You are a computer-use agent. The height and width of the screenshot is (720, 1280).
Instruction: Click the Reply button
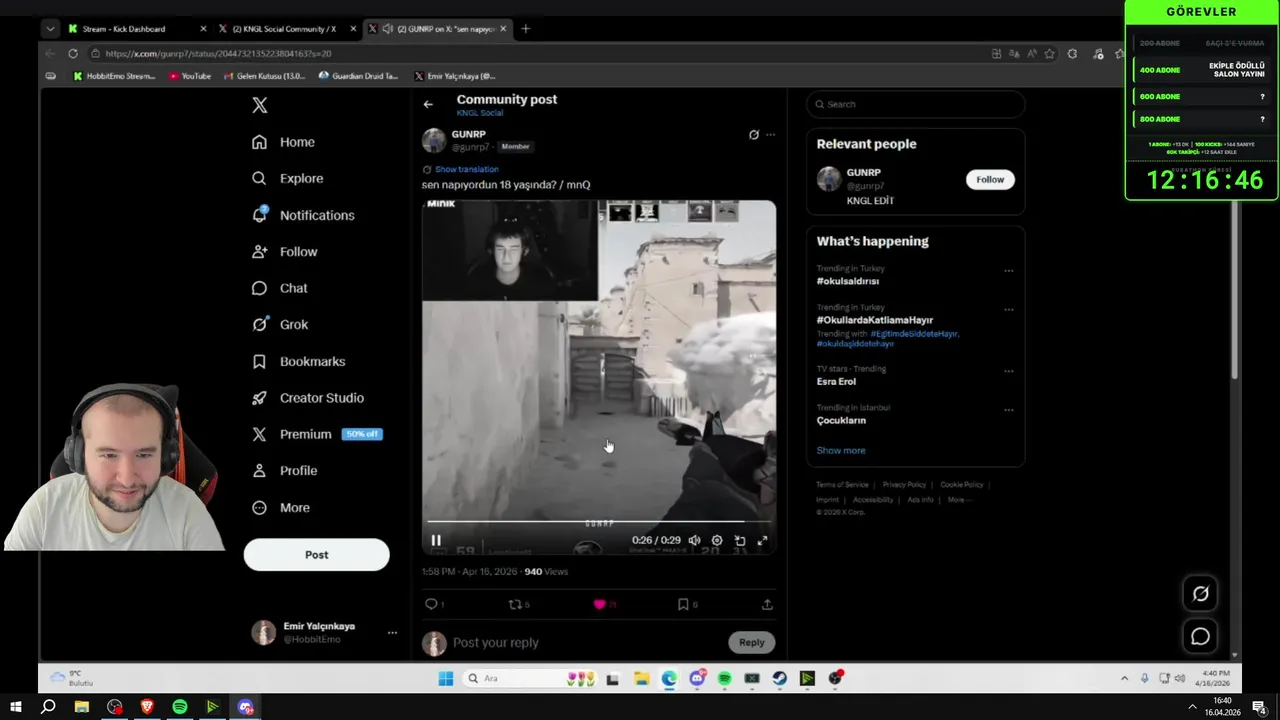752,642
